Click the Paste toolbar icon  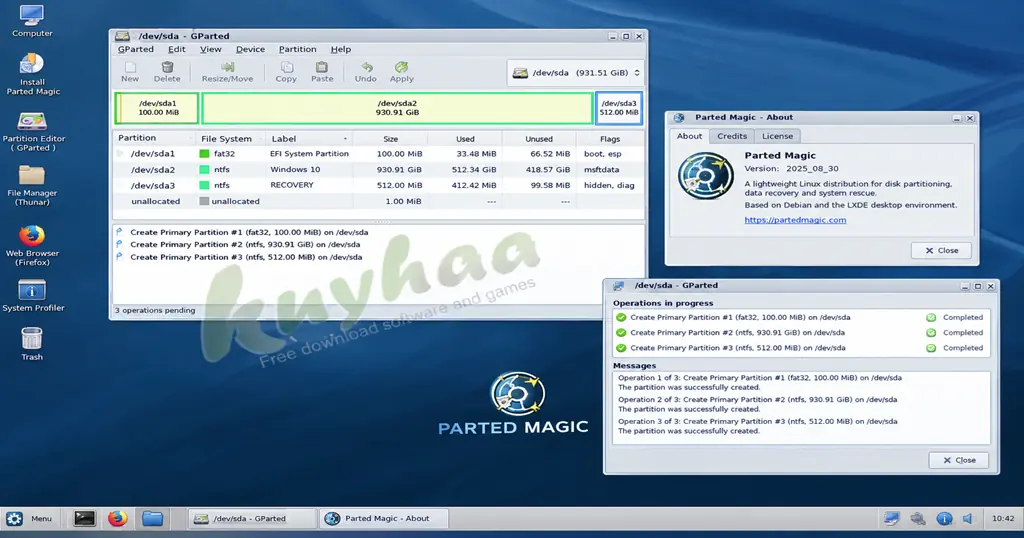point(322,72)
